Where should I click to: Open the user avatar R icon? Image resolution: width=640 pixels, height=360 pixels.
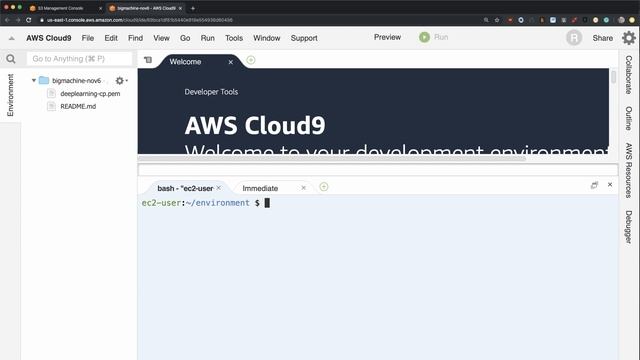574,38
